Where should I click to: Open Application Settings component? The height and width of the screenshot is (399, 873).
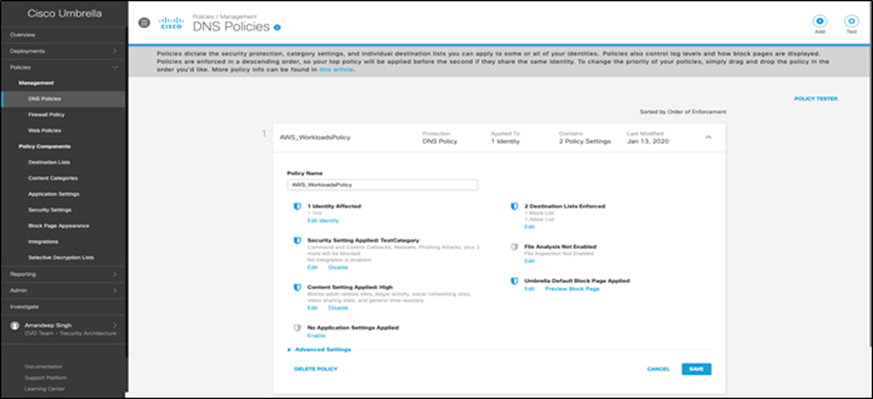[x=53, y=194]
